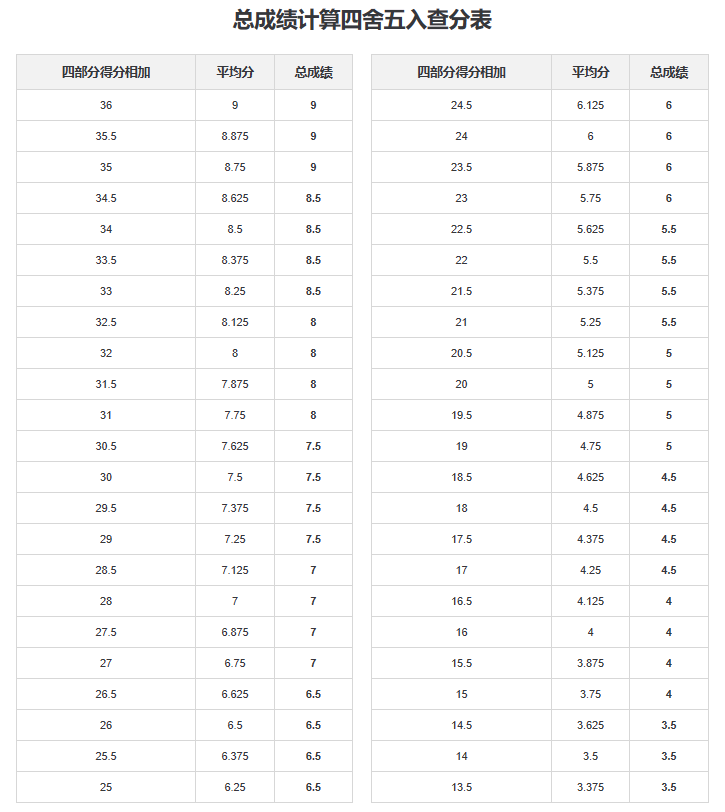Select the sum cell 20.5

pyautogui.click(x=461, y=353)
